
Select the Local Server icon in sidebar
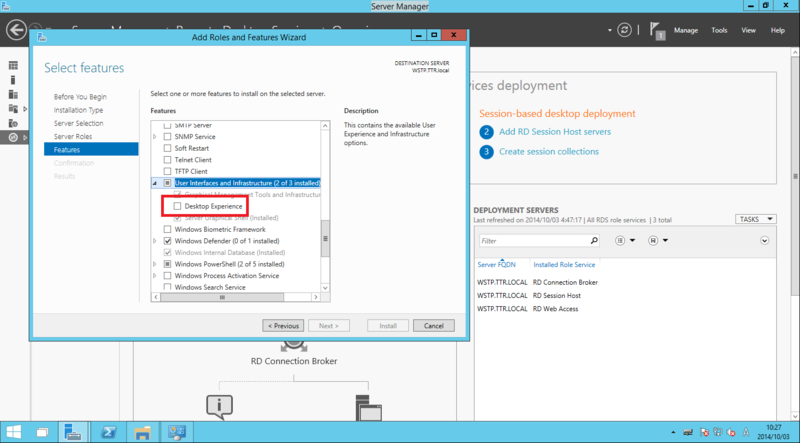(x=13, y=80)
